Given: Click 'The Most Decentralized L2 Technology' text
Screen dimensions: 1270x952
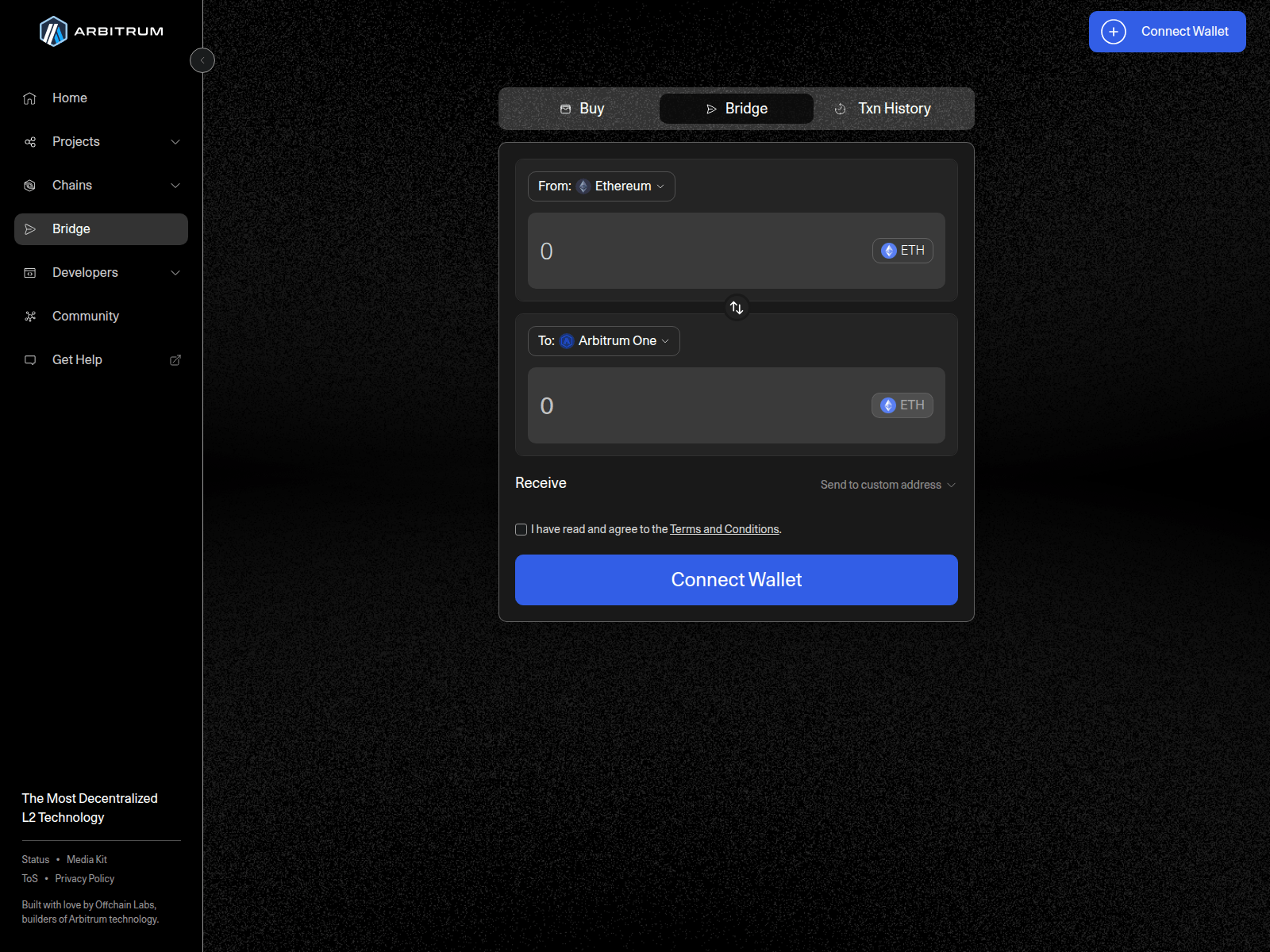Looking at the screenshot, I should click(x=90, y=808).
